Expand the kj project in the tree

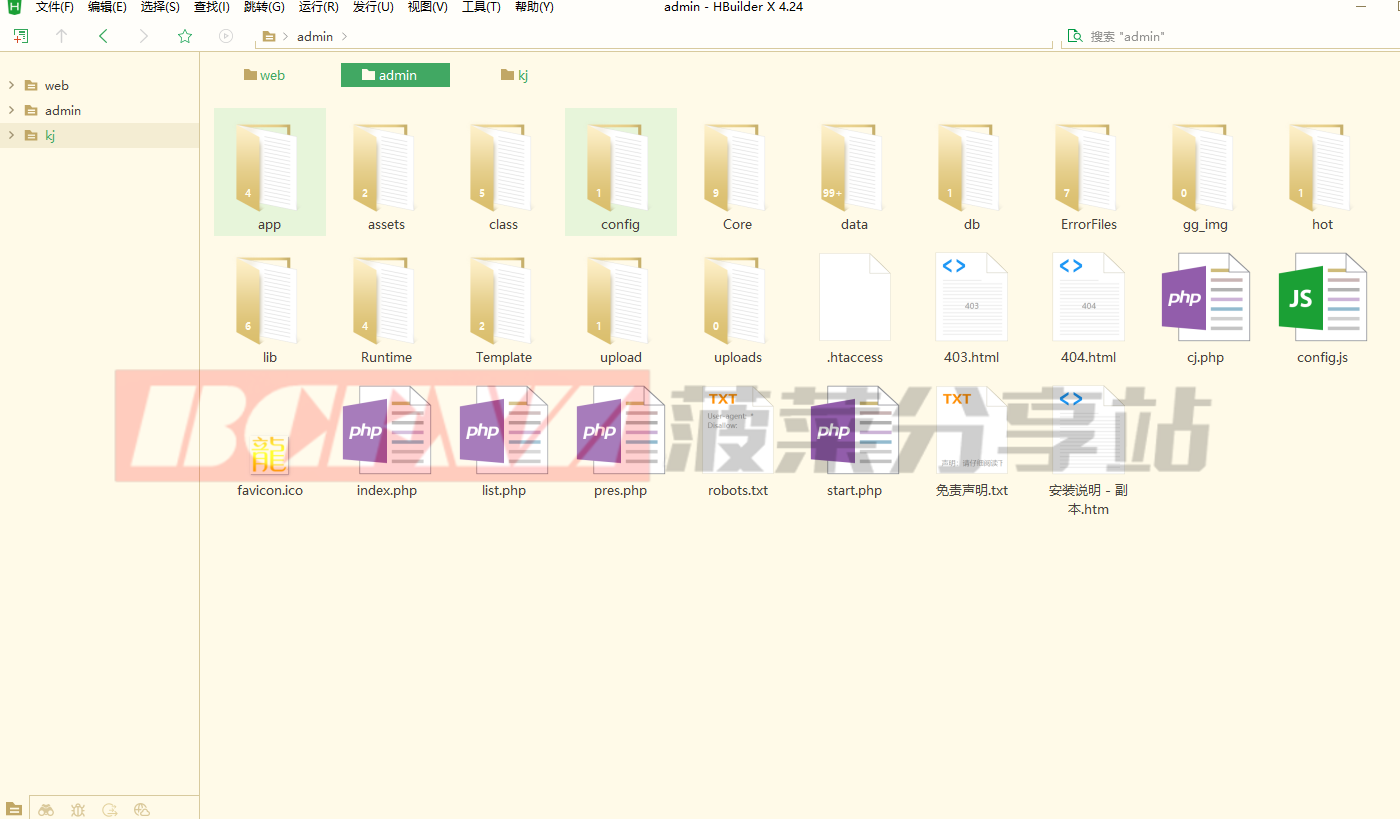coord(11,135)
